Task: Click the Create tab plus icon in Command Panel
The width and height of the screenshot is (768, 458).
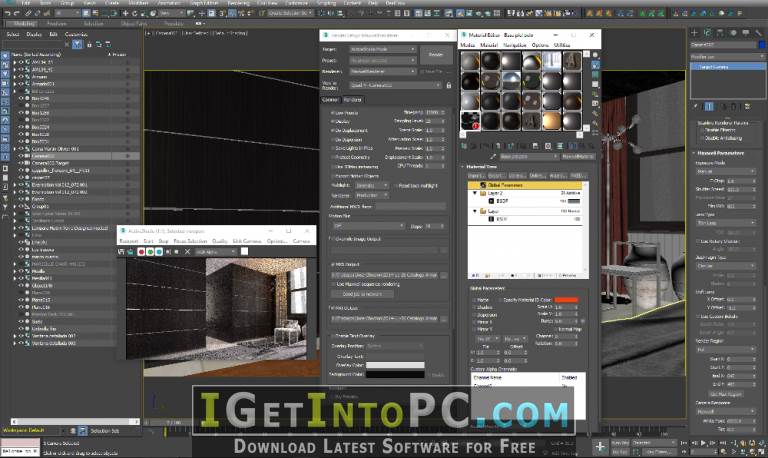Action: [x=695, y=33]
